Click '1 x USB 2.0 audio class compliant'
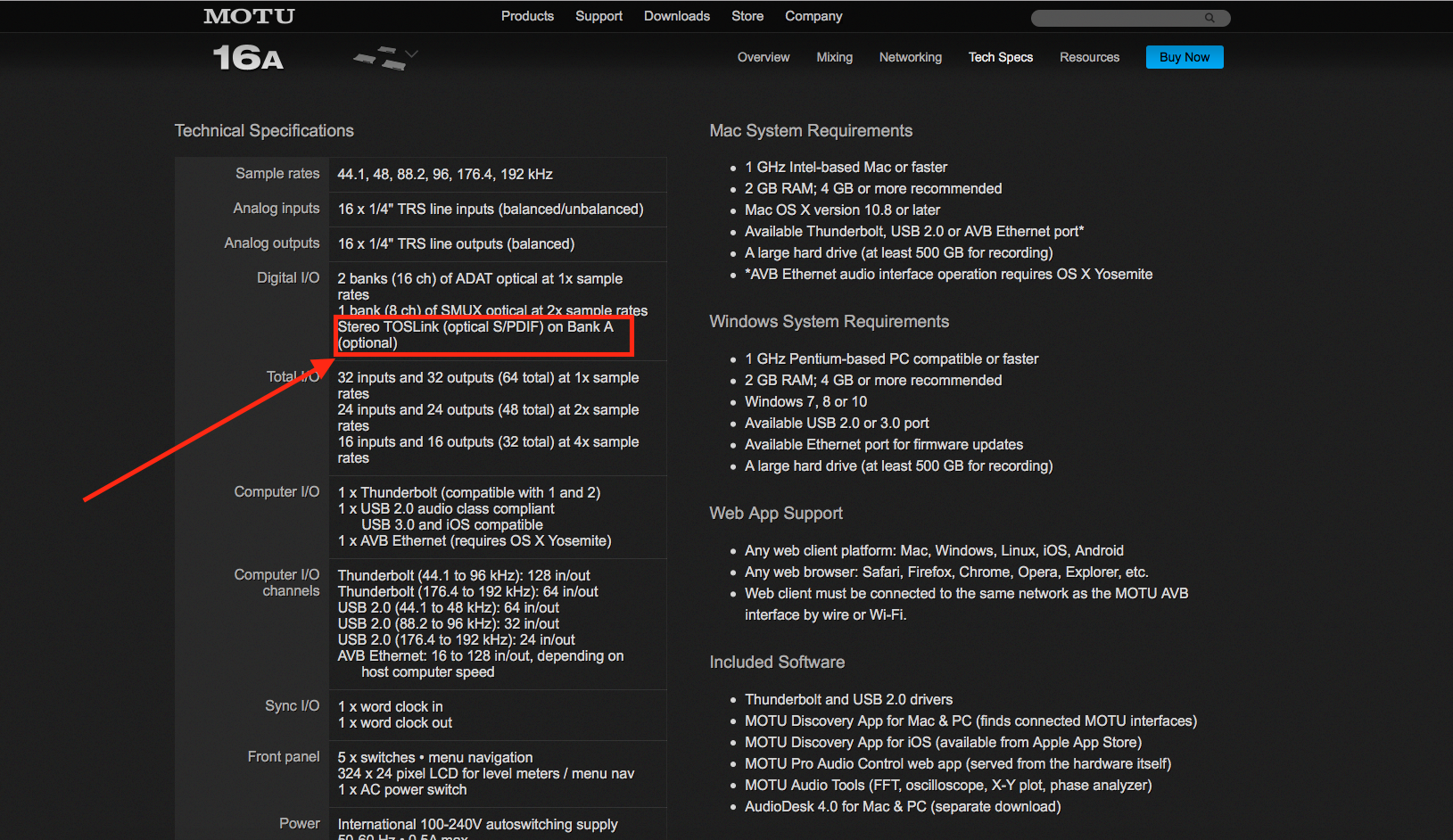 pyautogui.click(x=446, y=509)
